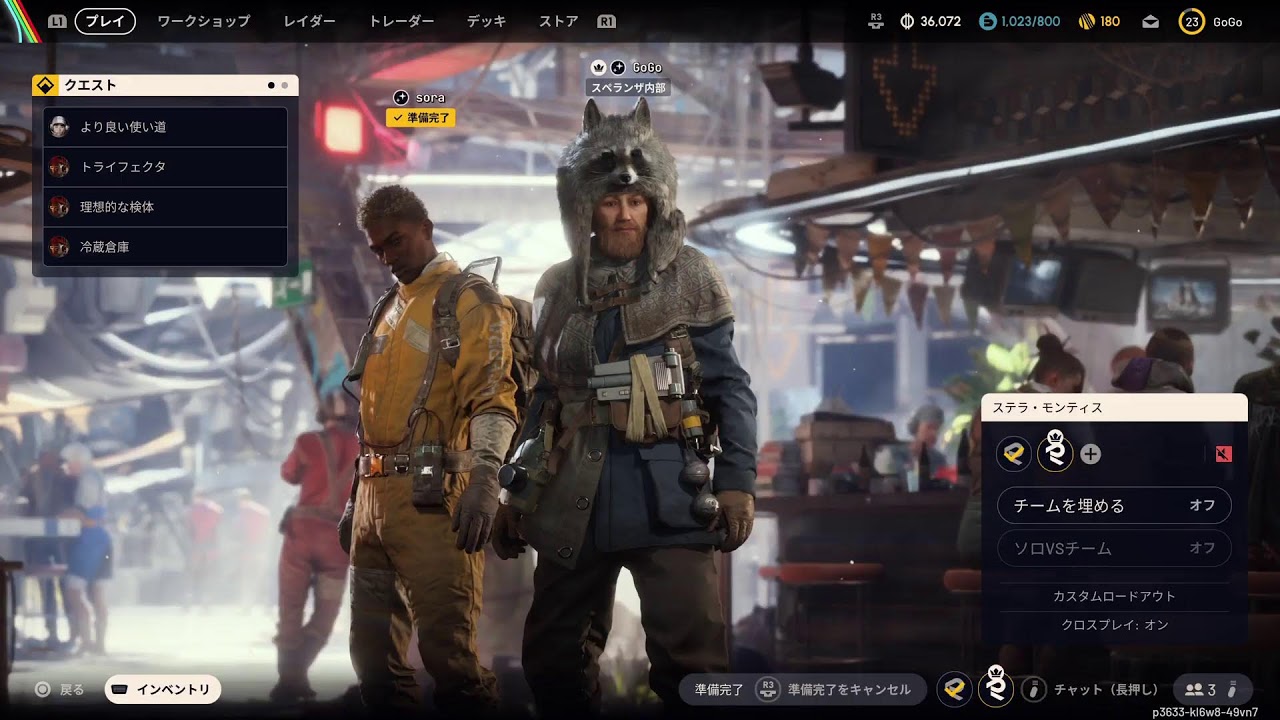1280x720 pixels.
Task: Click the R1 shoulder button icon
Action: [606, 21]
